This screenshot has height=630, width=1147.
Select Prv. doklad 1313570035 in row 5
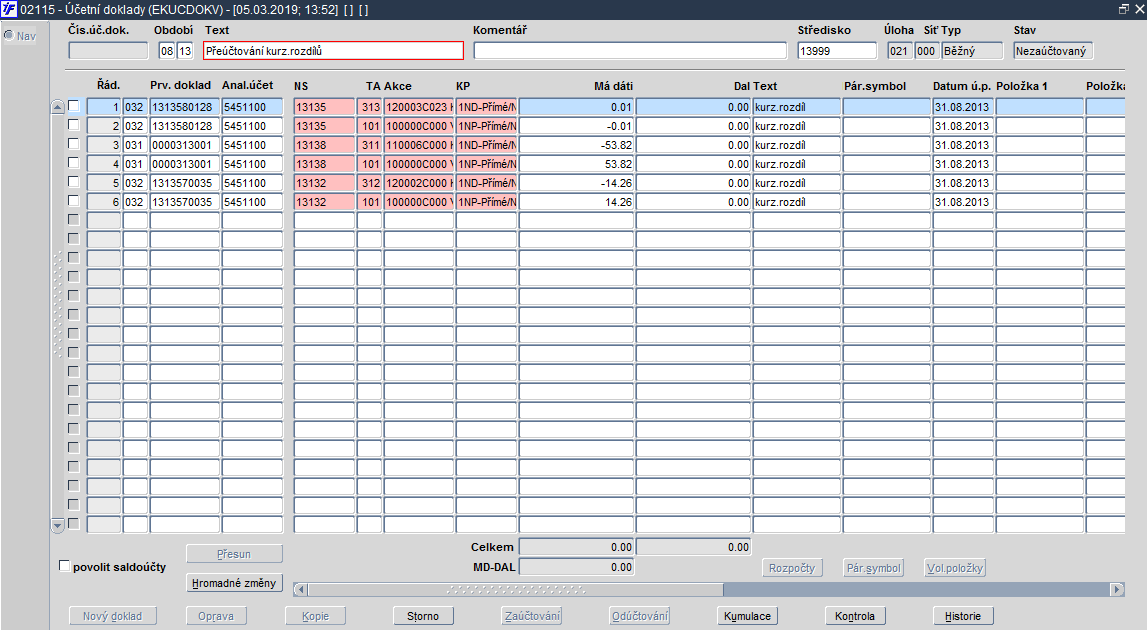point(185,183)
